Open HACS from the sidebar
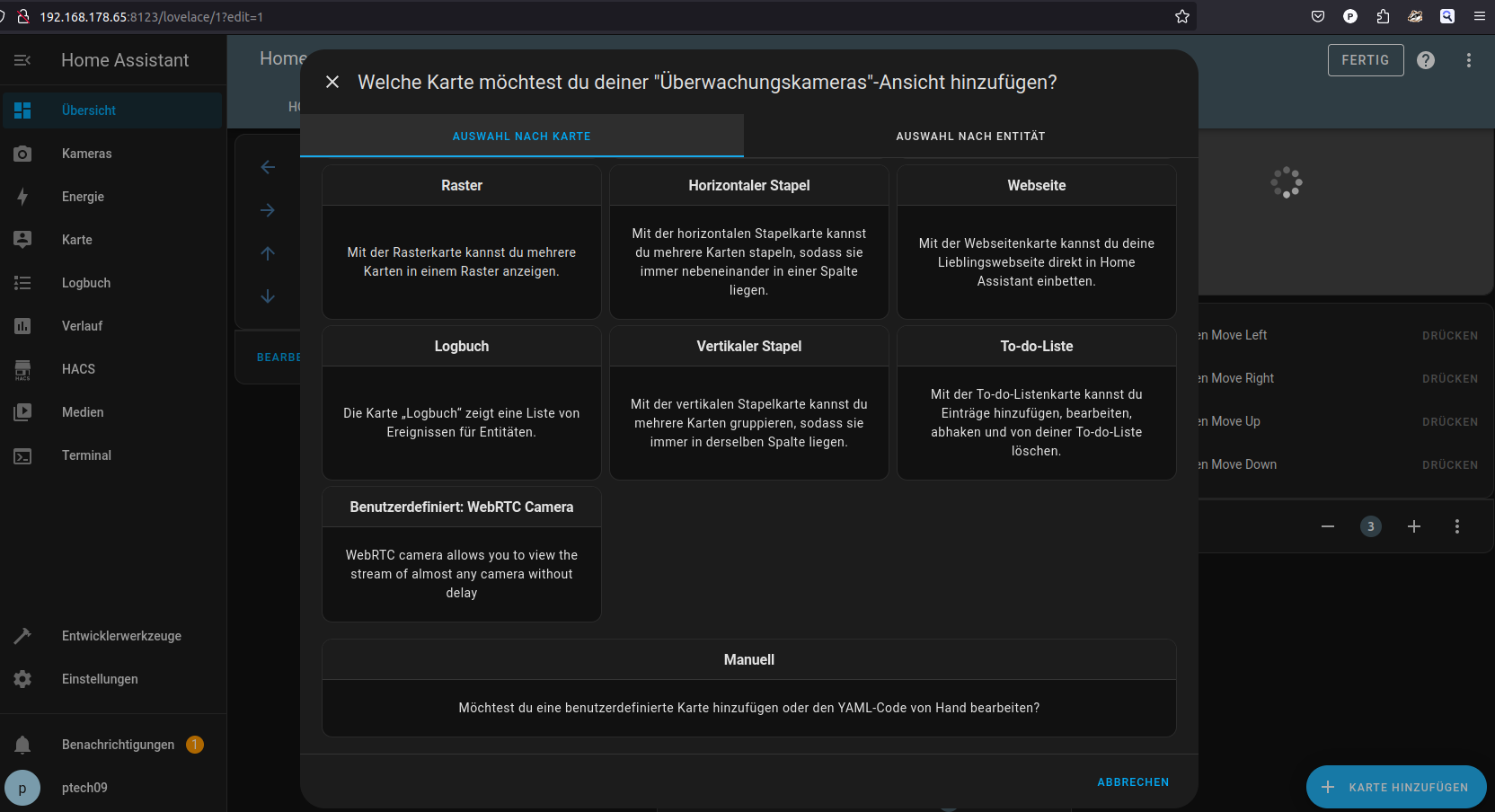Screen dimensions: 1495x812 (78, 369)
